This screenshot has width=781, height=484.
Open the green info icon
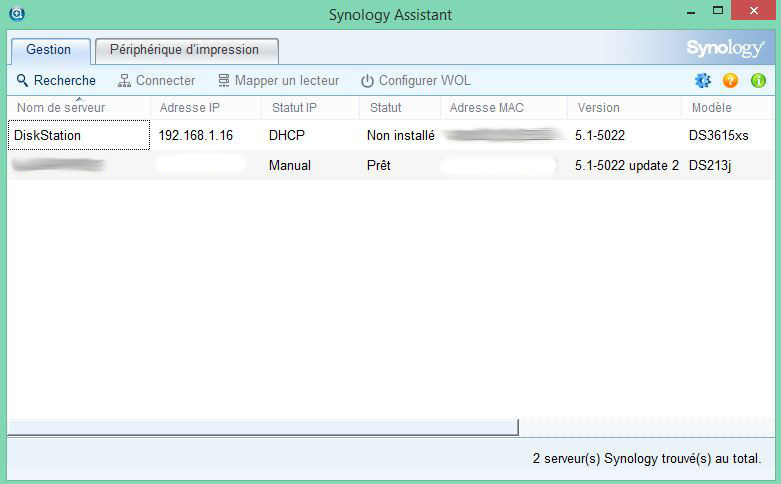pyautogui.click(x=758, y=80)
